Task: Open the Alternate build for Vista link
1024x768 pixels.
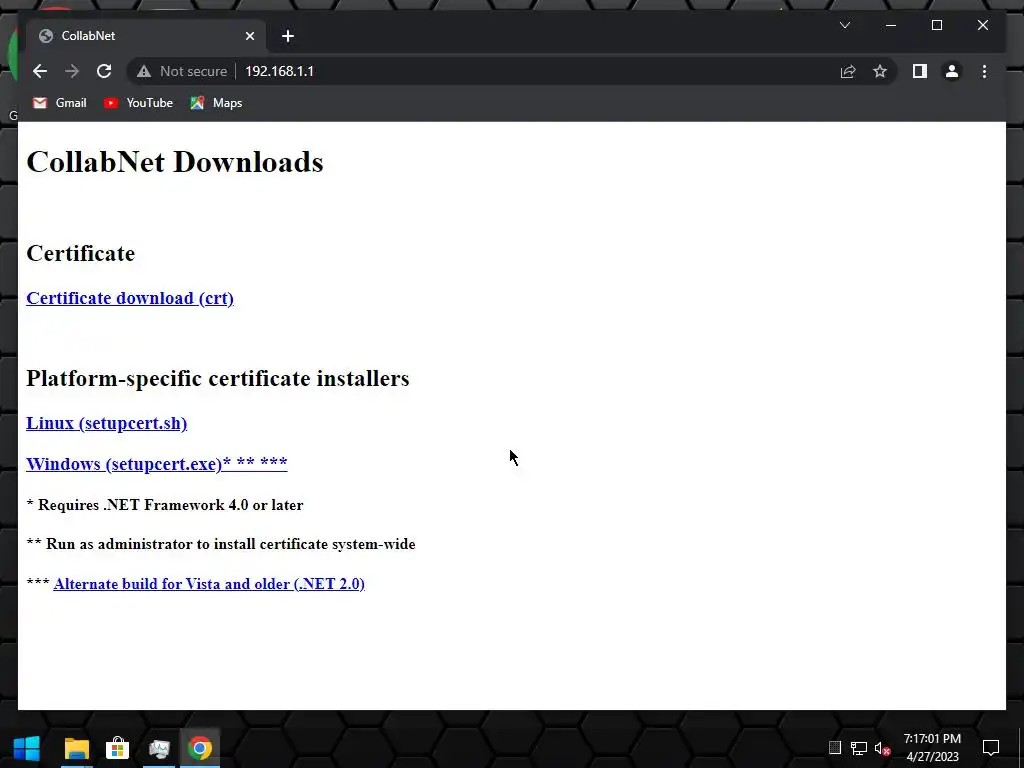Action: point(209,584)
